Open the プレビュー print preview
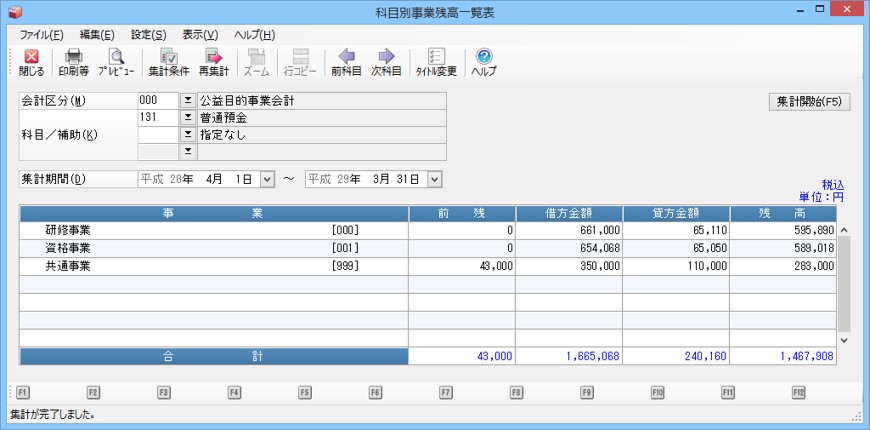 click(x=116, y=62)
